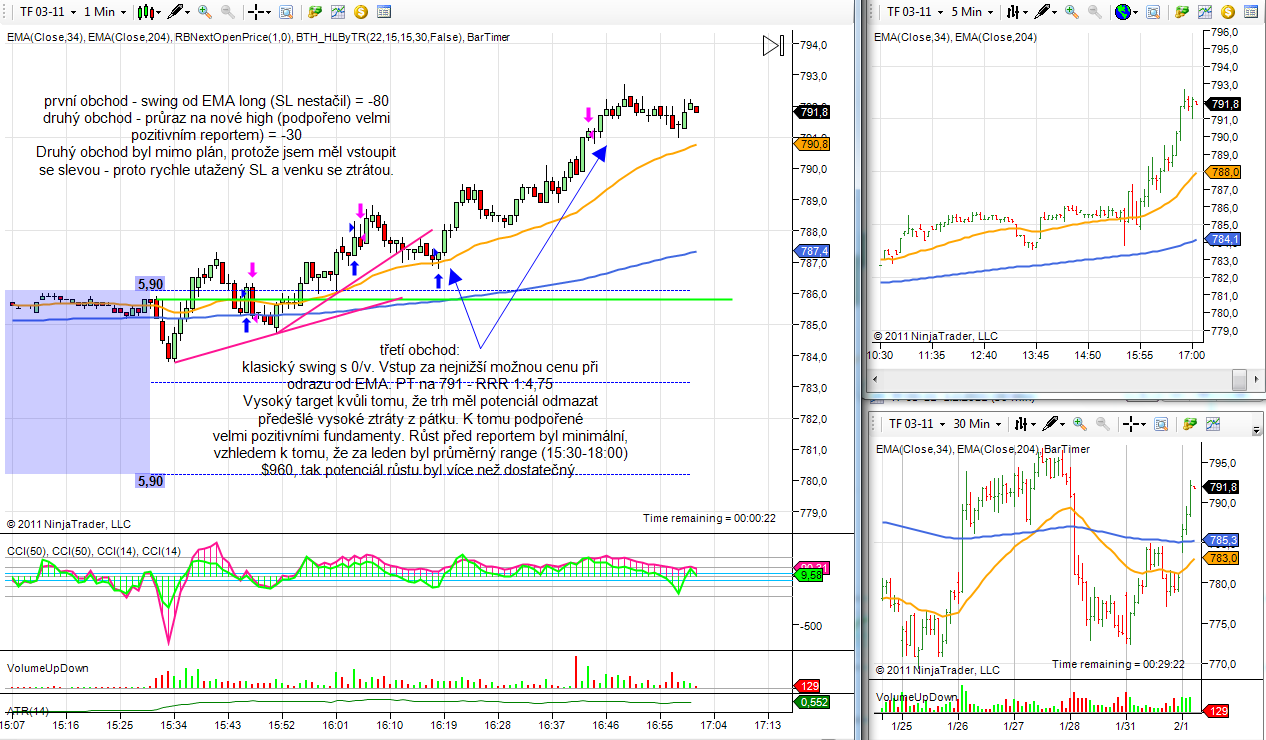
Task: Click orange price marker 788,0 in 5 Min chart
Action: pos(1223,172)
